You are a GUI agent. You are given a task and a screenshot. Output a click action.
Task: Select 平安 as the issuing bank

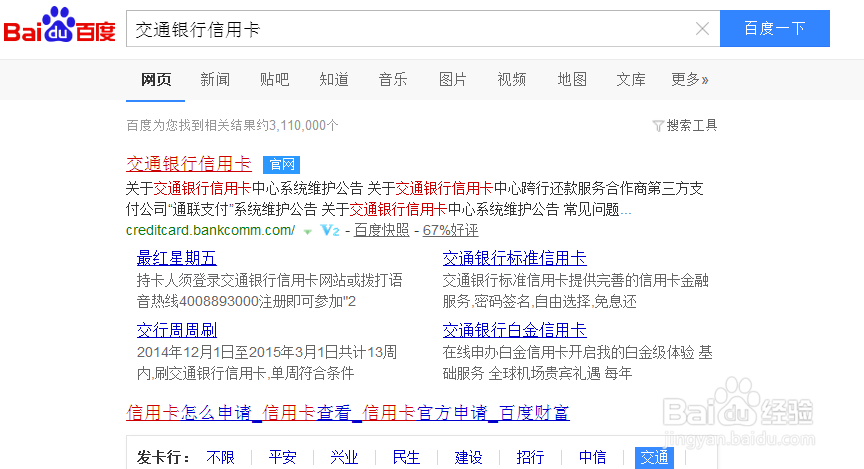click(x=283, y=457)
